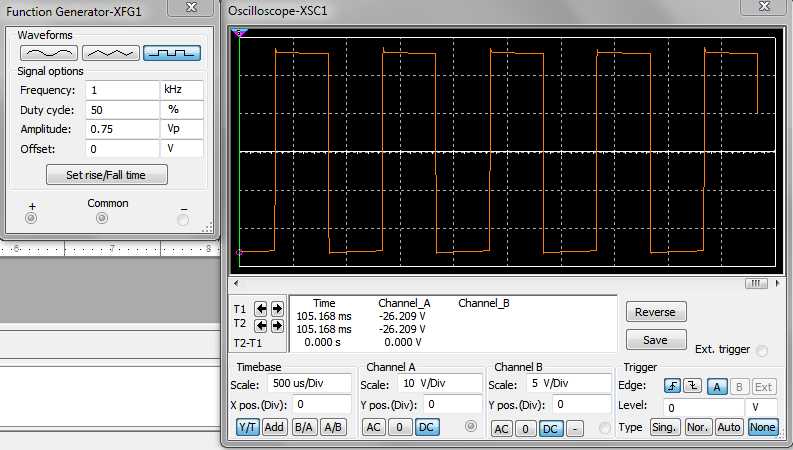Select trigger source A
This screenshot has height=450, width=793.
717,387
